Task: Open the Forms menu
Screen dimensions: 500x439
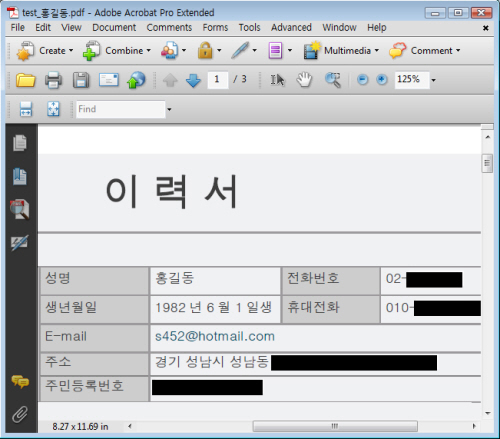Action: 215,27
